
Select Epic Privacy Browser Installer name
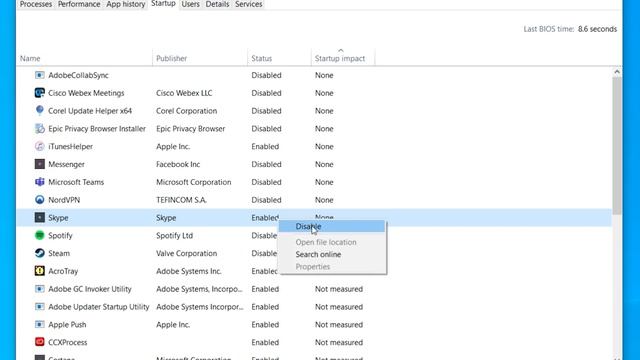(97, 129)
